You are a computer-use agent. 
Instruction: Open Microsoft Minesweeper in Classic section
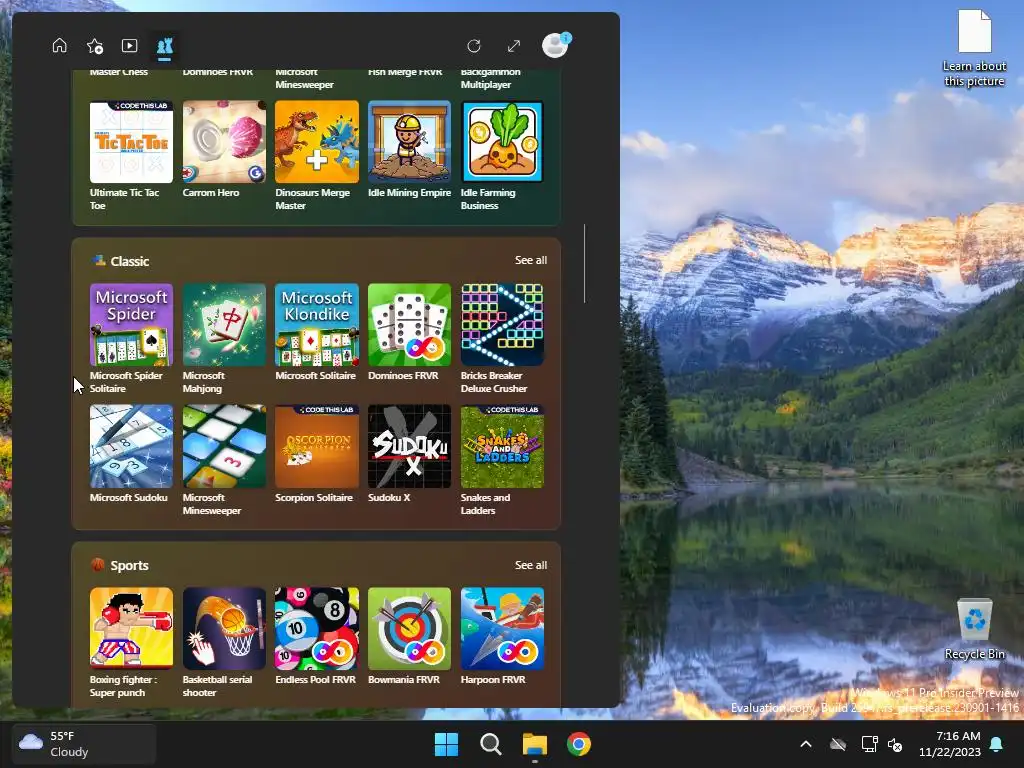(x=224, y=460)
